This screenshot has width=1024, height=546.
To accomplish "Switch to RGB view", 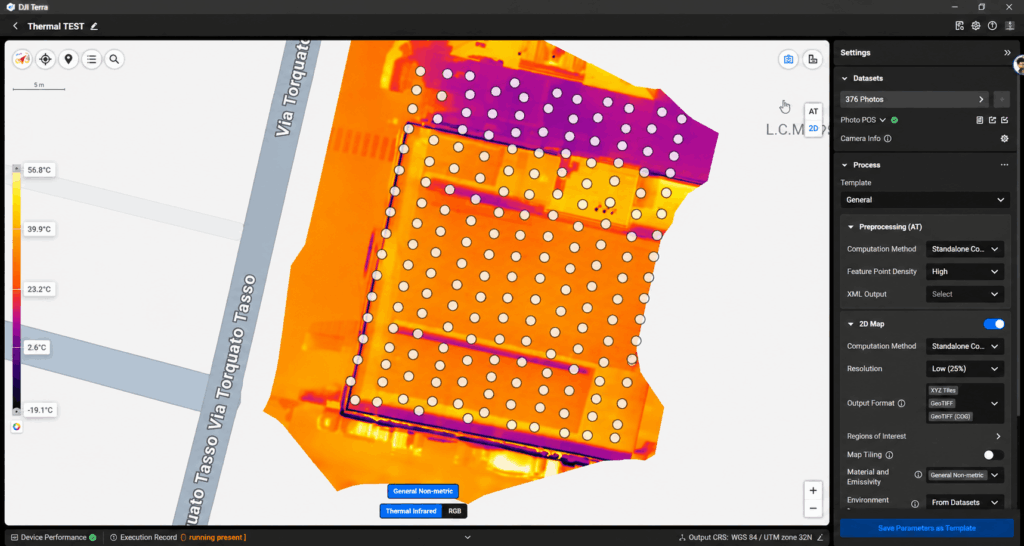I will point(455,511).
